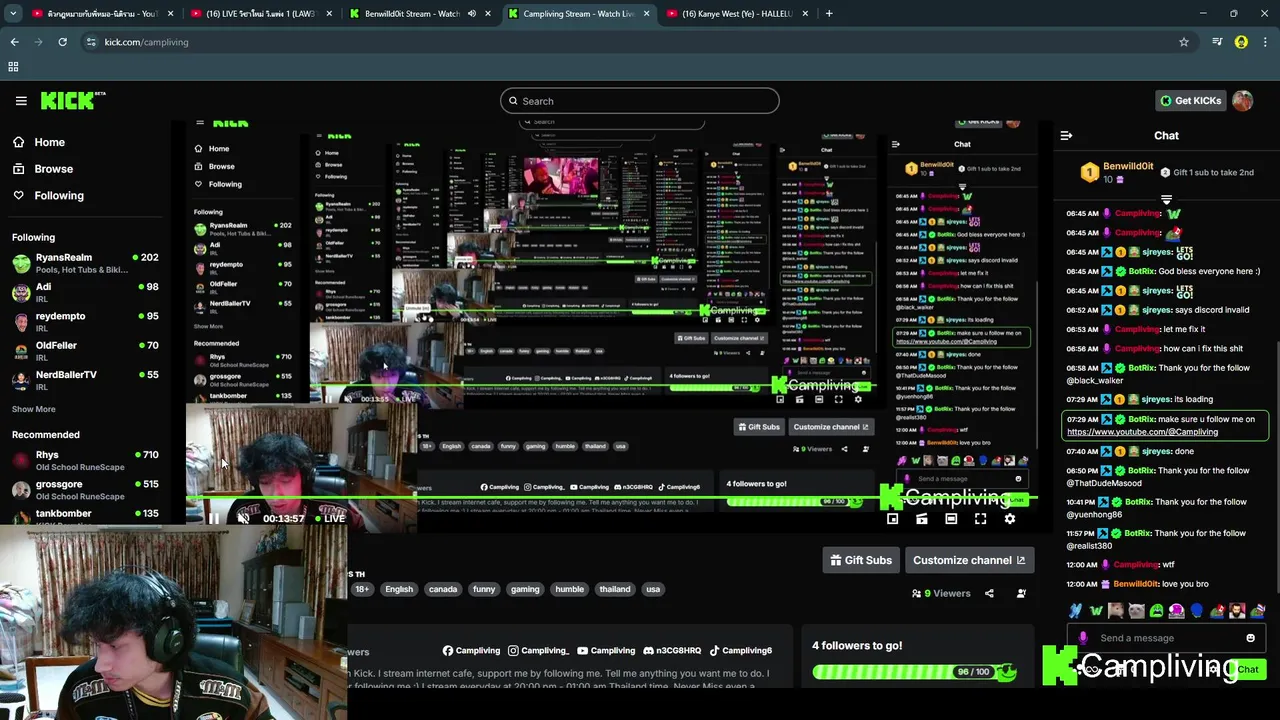The width and height of the screenshot is (1280, 720).
Task: Select the humble tag
Action: (570, 589)
